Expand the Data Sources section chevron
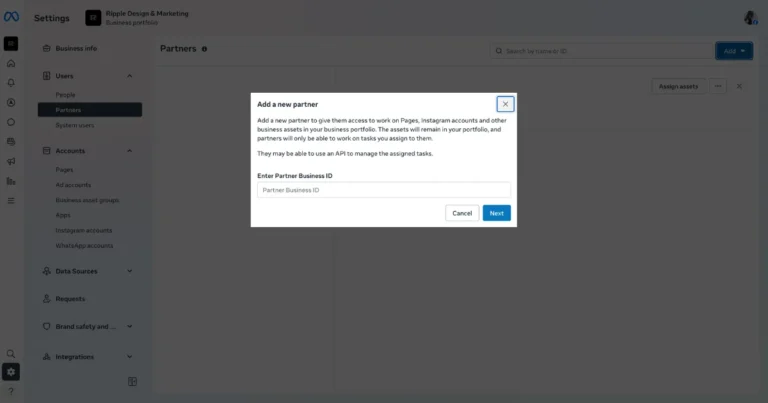768x403 pixels. [130, 271]
